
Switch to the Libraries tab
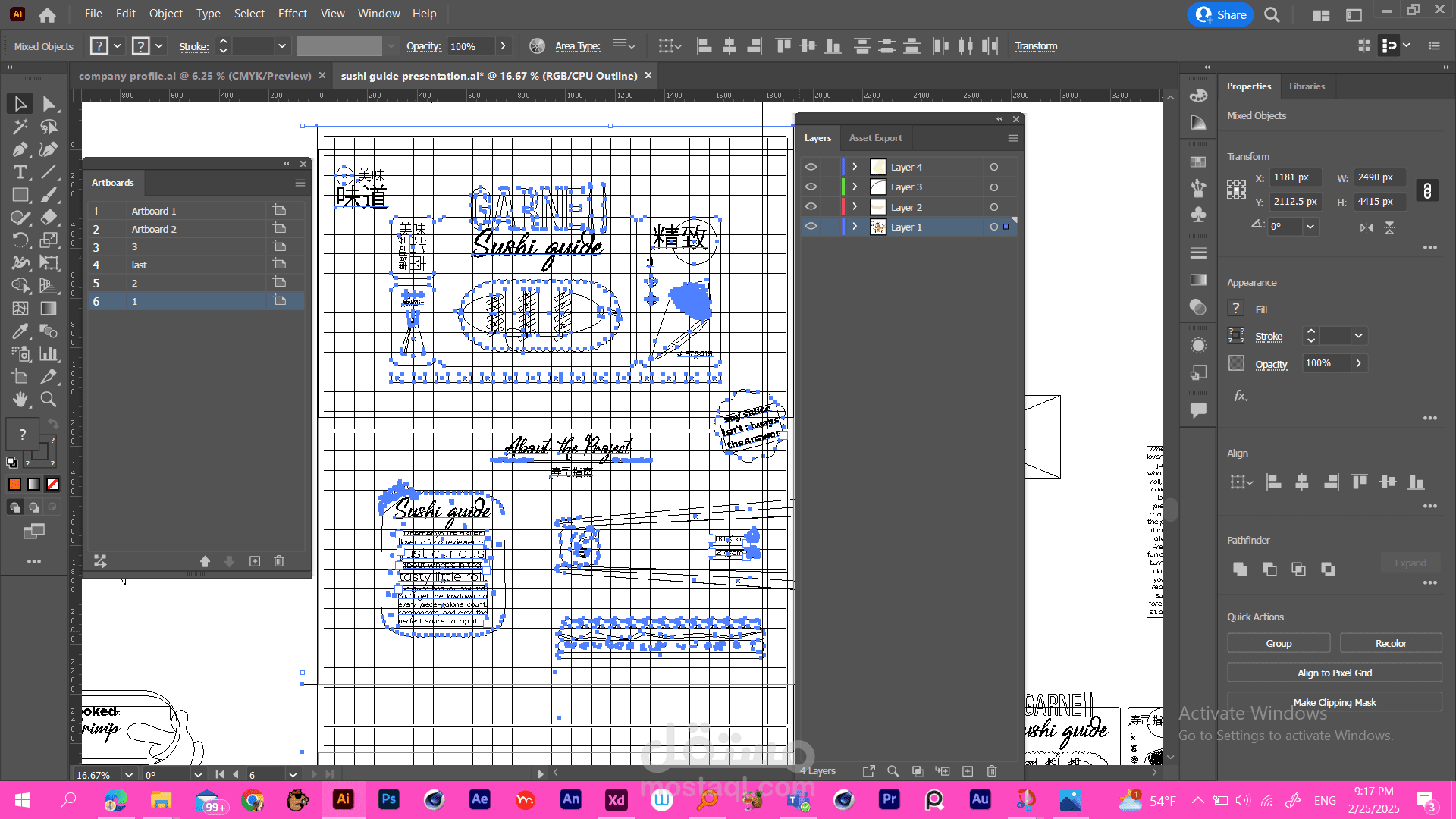pyautogui.click(x=1307, y=86)
